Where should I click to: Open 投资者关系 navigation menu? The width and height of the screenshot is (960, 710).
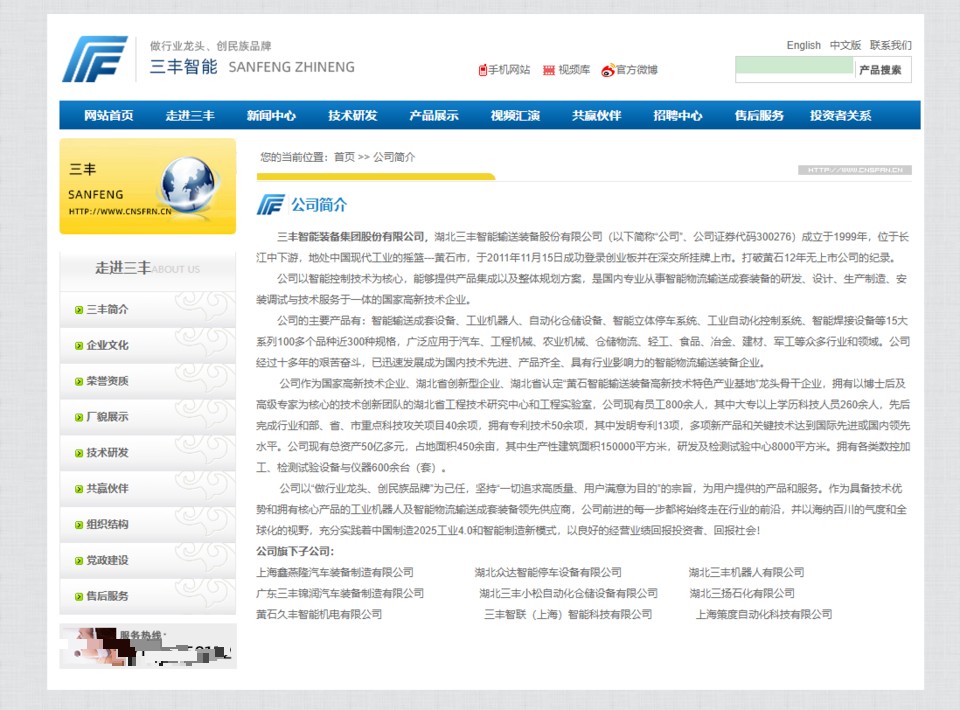841,115
